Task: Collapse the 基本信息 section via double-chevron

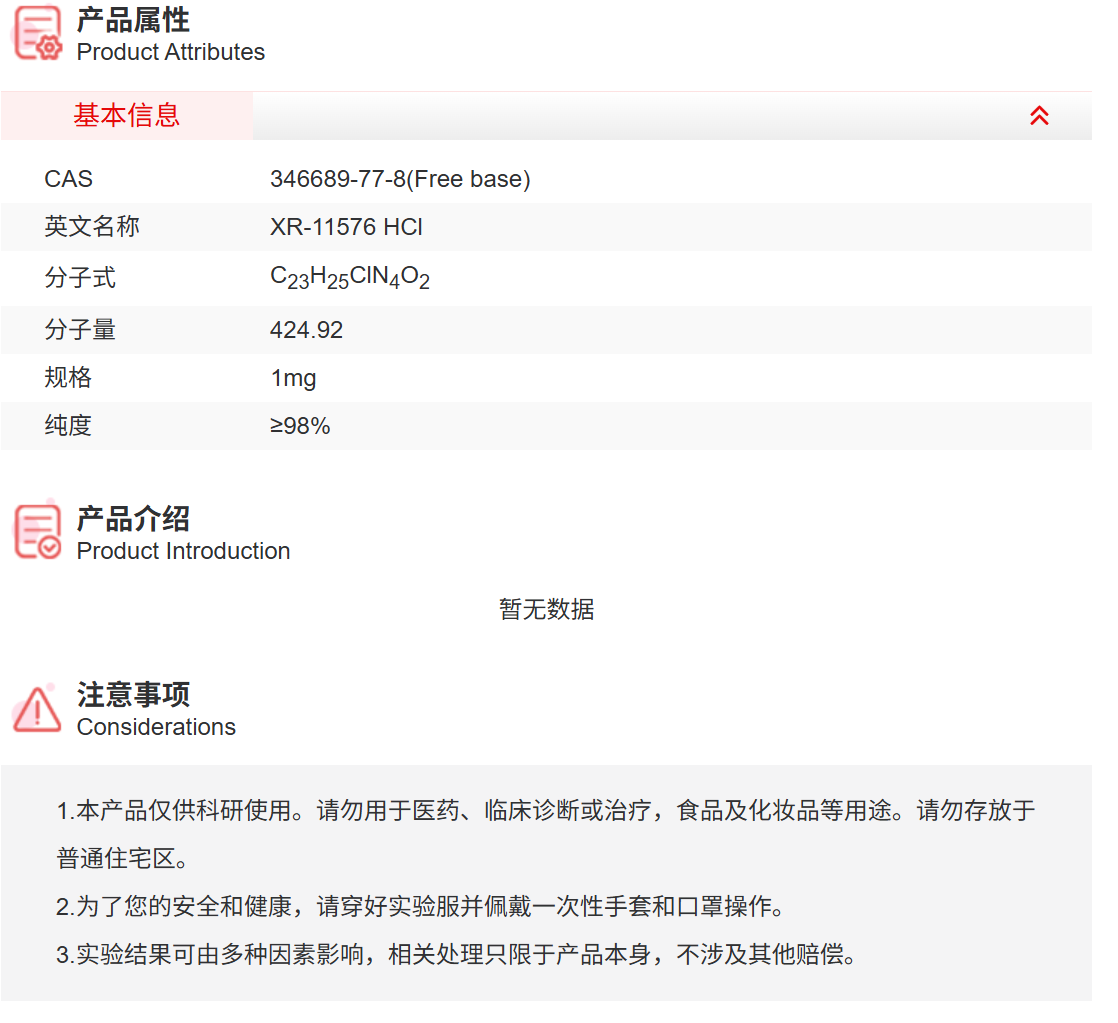Action: pos(1040,115)
